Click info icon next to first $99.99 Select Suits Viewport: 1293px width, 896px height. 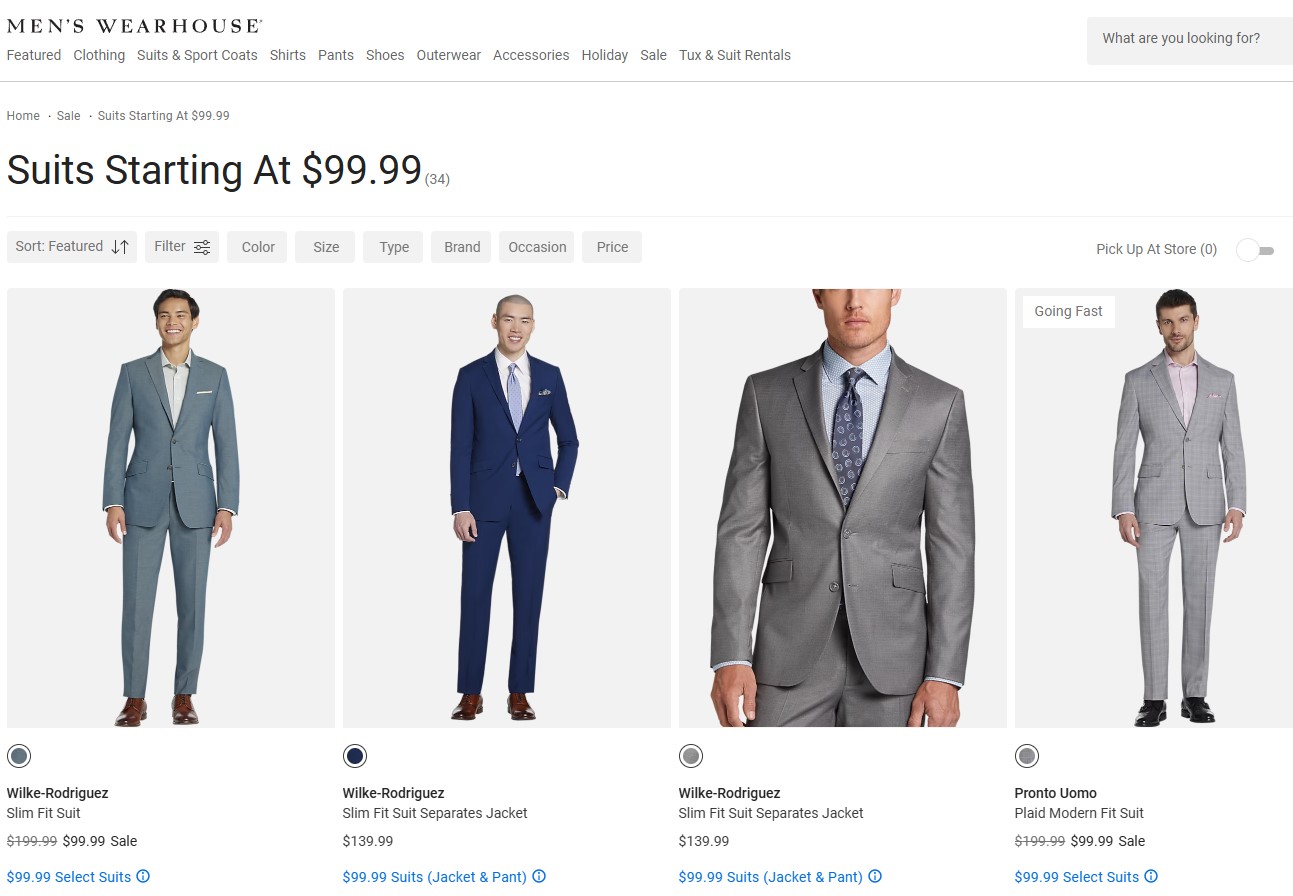coord(143,877)
